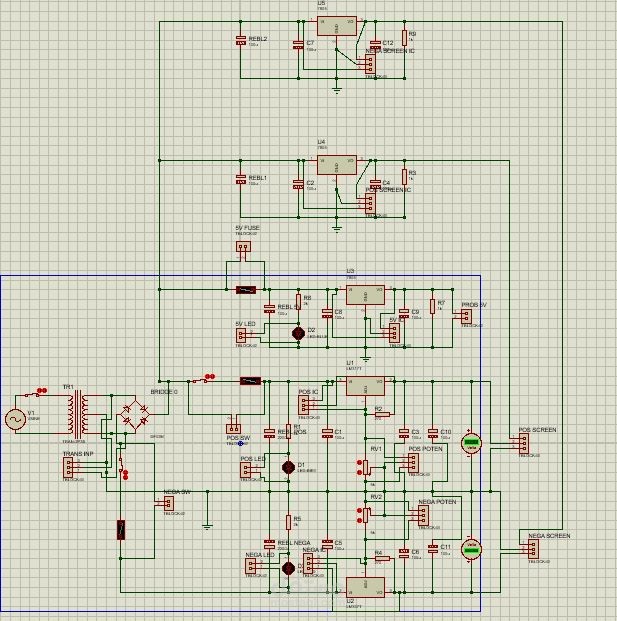
Task: Select capacitor C2
Action: click(x=298, y=184)
